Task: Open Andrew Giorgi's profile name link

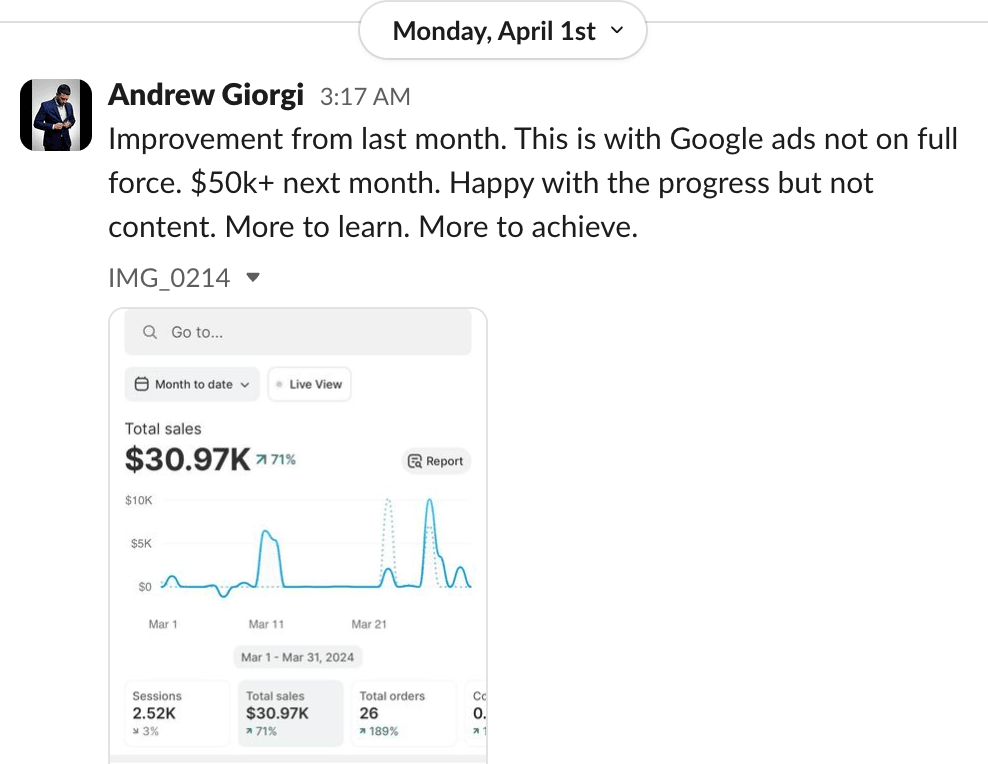Action: [x=205, y=95]
